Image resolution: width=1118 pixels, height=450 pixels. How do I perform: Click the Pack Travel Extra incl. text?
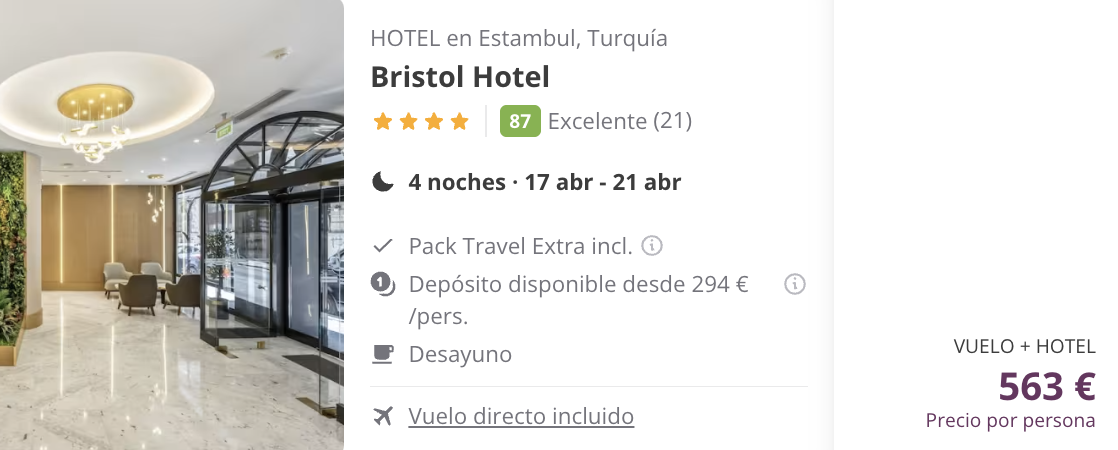(x=520, y=246)
